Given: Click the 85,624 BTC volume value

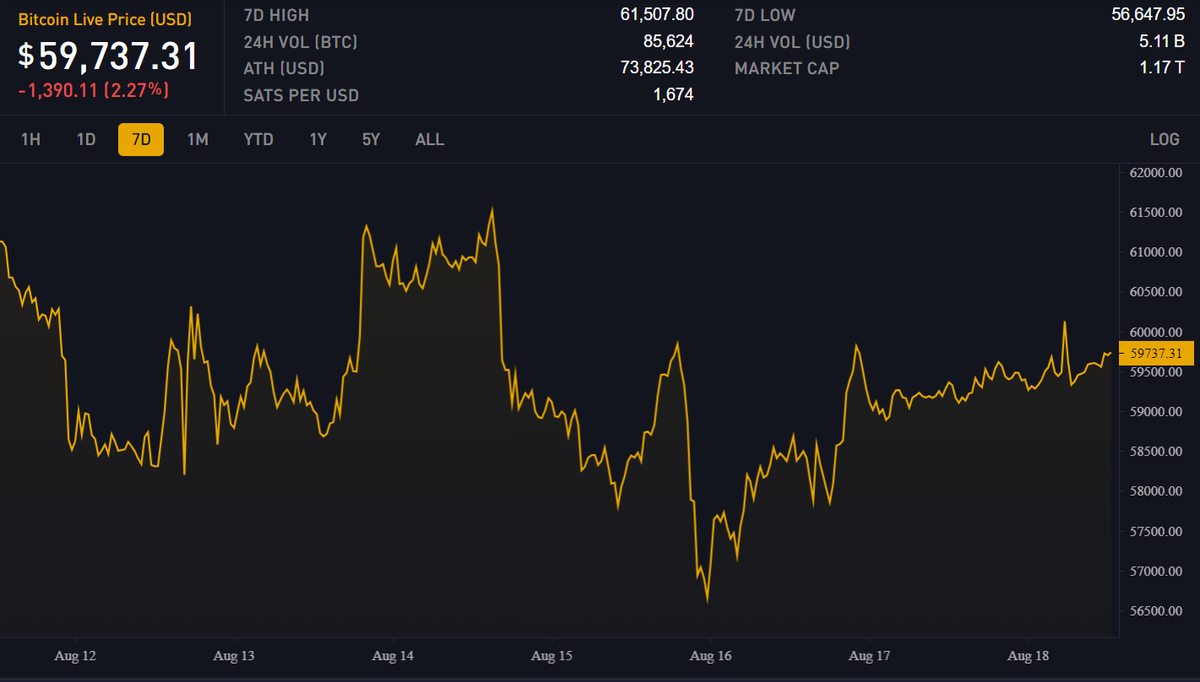Looking at the screenshot, I should coord(668,42).
